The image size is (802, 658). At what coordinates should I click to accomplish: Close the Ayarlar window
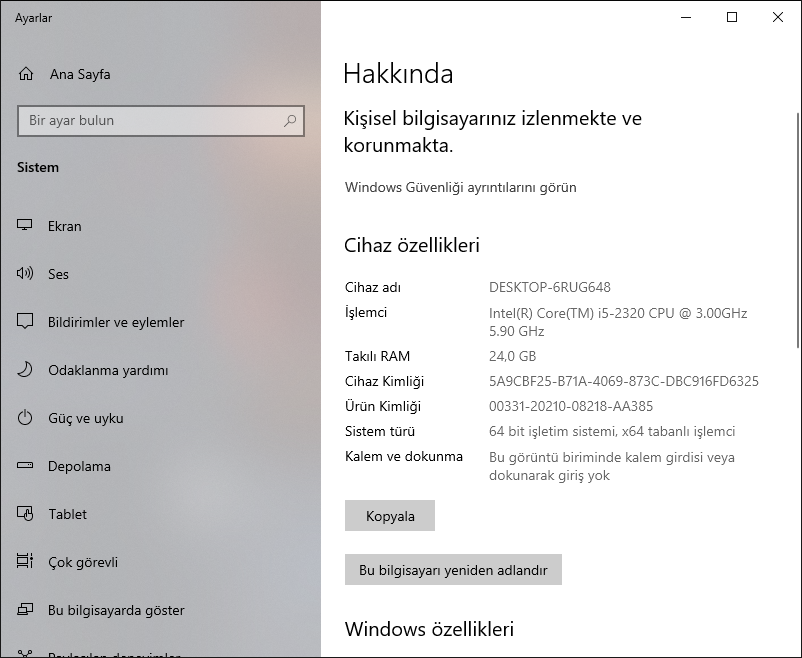[778, 17]
